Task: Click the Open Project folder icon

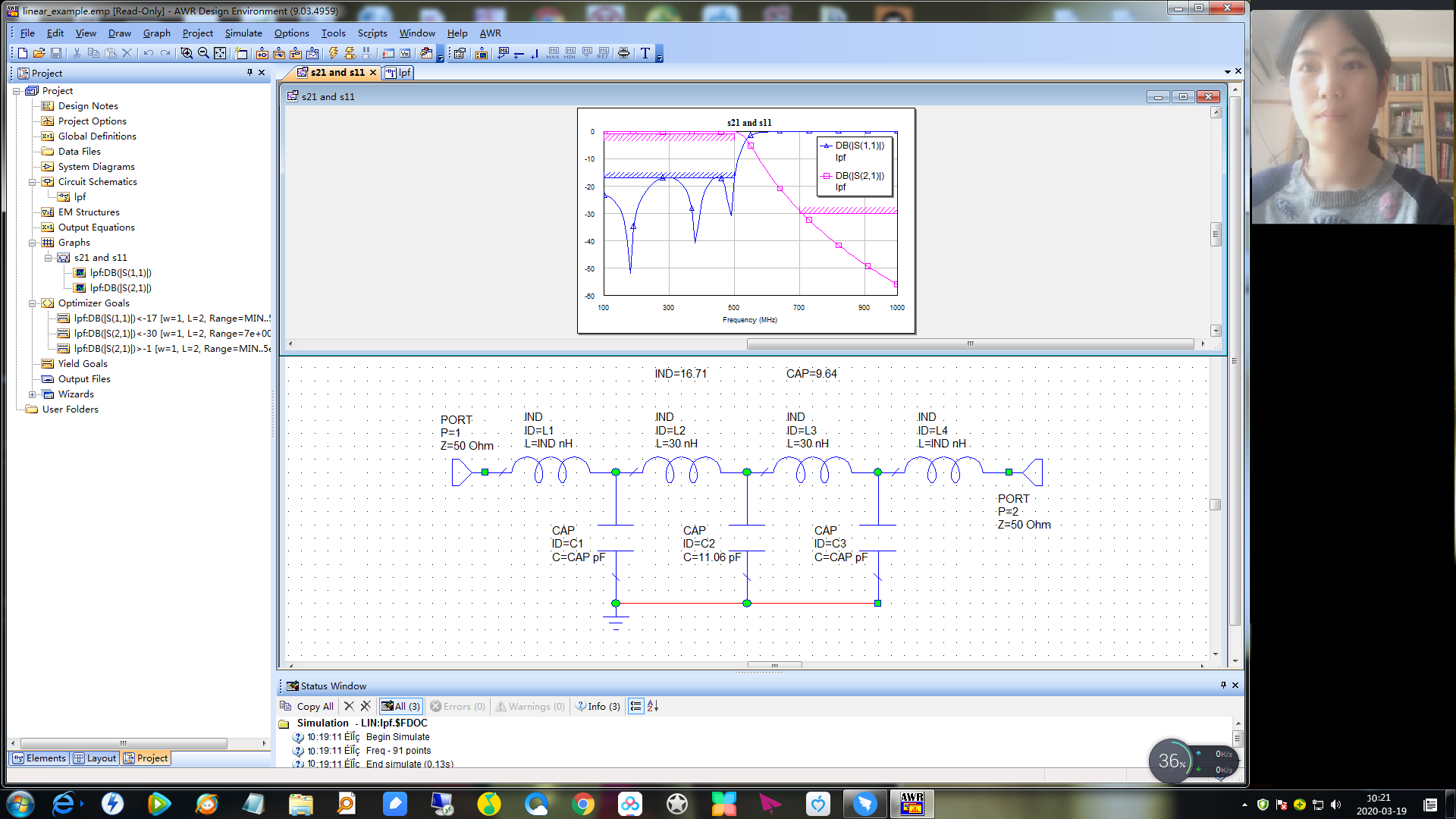Action: point(39,53)
